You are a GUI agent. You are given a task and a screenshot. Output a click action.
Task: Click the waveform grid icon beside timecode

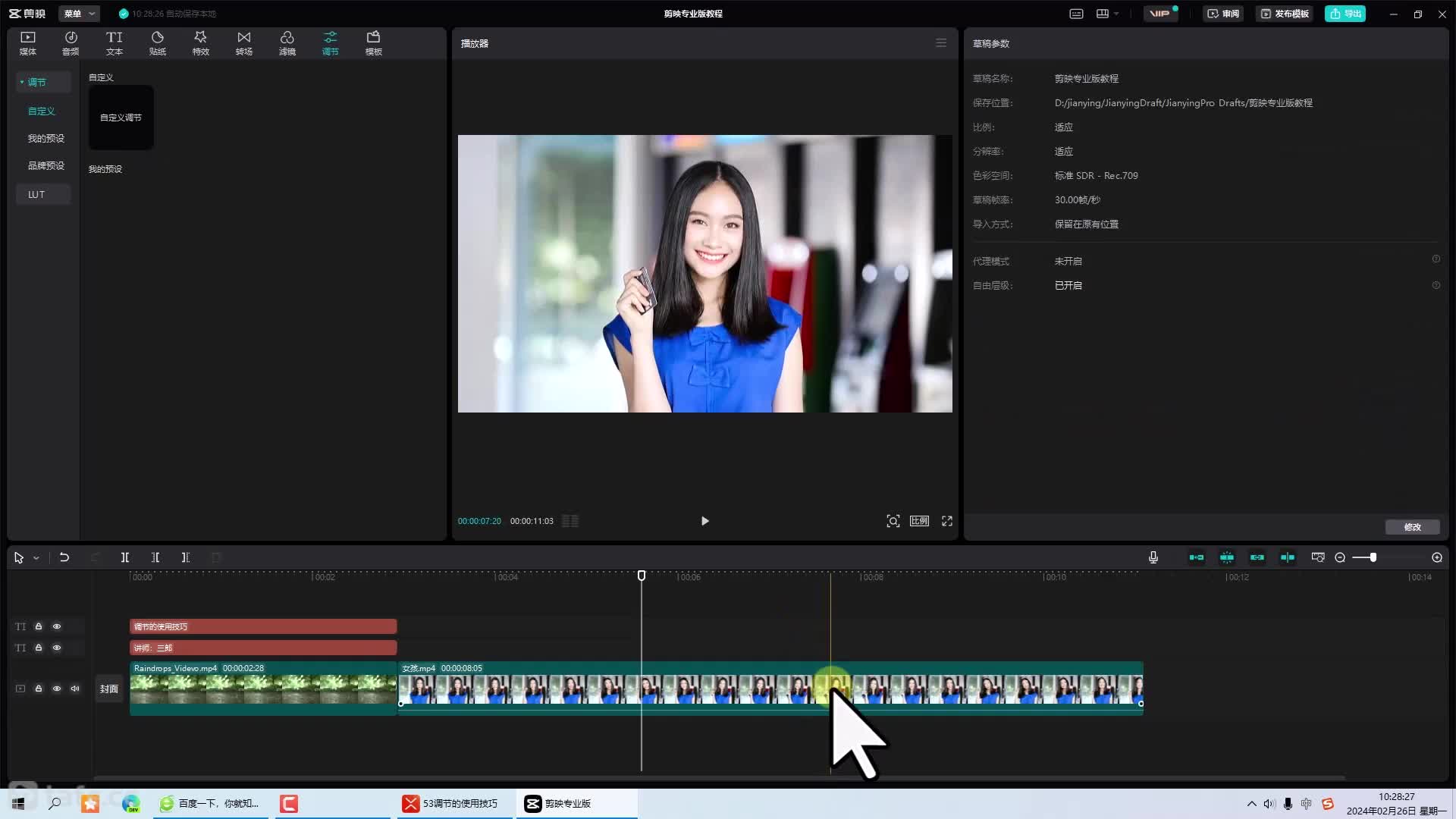coord(570,521)
